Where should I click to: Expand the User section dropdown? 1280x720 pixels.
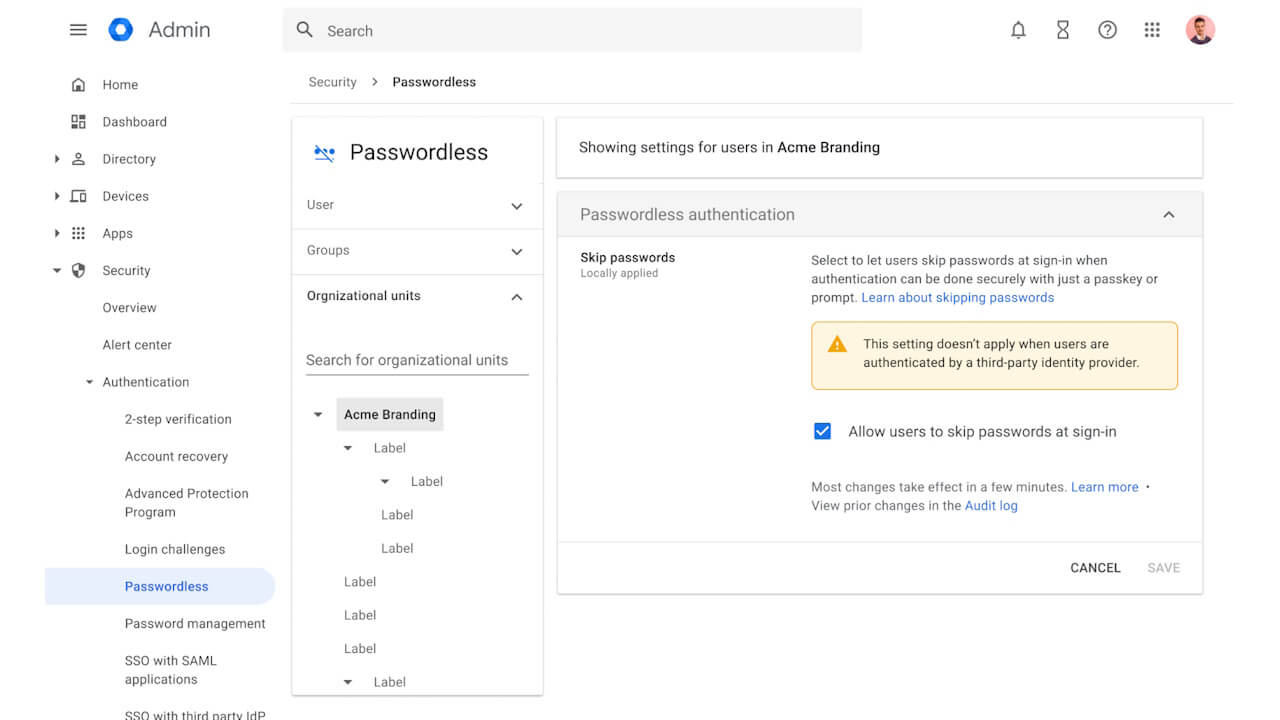517,205
